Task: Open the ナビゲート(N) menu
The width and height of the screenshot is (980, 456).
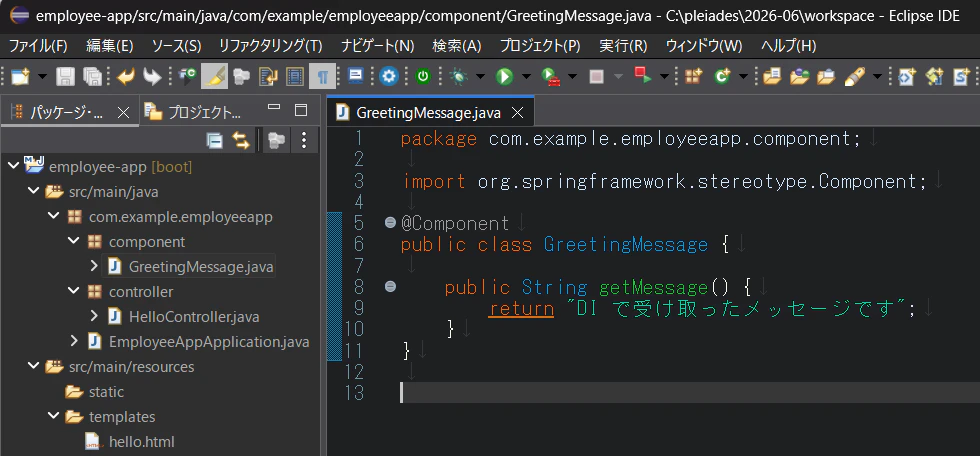Action: click(x=378, y=46)
